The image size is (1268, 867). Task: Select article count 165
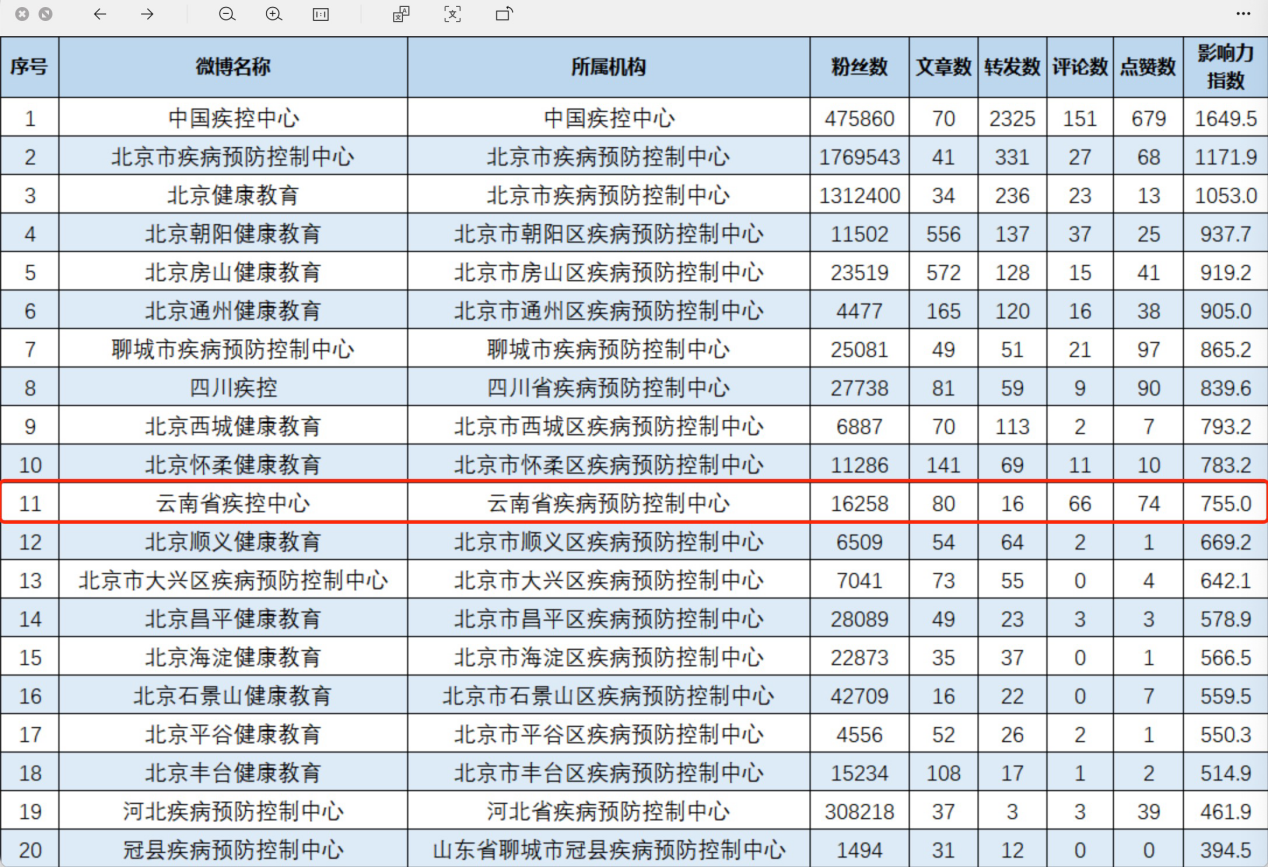pyautogui.click(x=944, y=311)
